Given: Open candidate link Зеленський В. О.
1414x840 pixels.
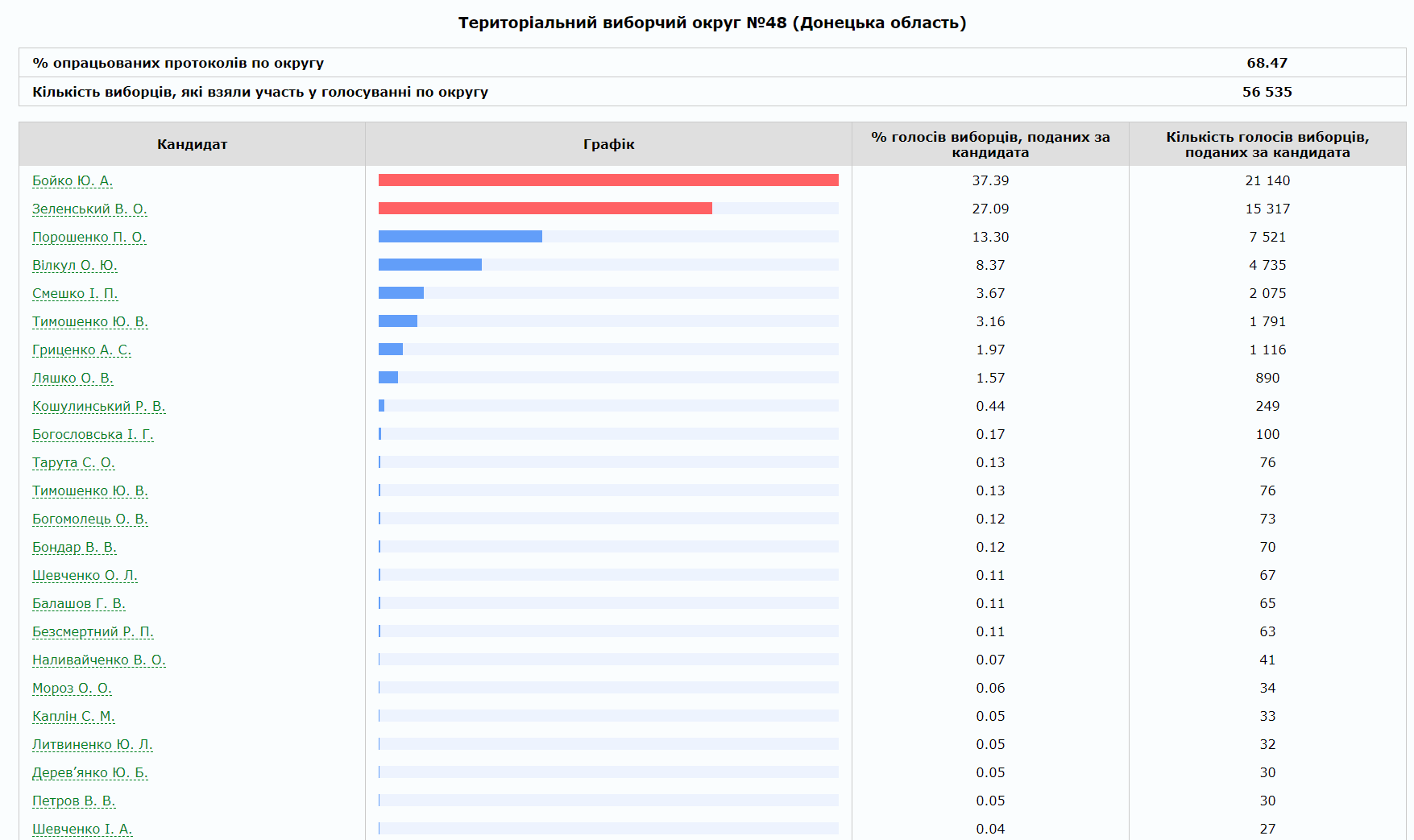Looking at the screenshot, I should click(x=89, y=209).
